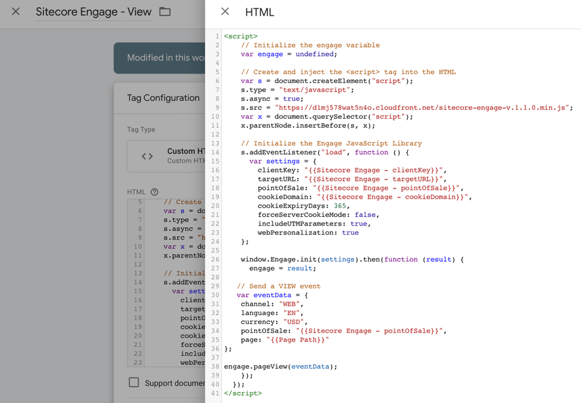Close the HTML editor panel
Viewport: 581px width, 403px height.
[x=225, y=12]
